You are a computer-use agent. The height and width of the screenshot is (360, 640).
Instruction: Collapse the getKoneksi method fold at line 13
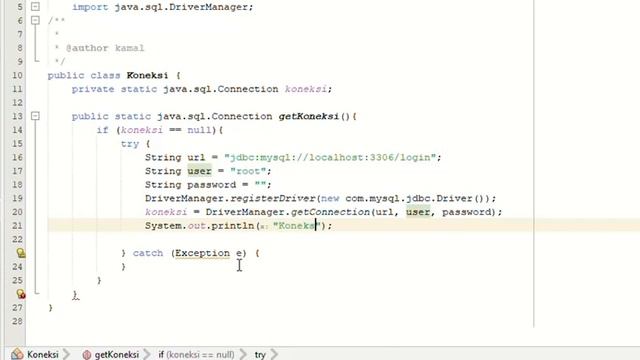point(36,116)
